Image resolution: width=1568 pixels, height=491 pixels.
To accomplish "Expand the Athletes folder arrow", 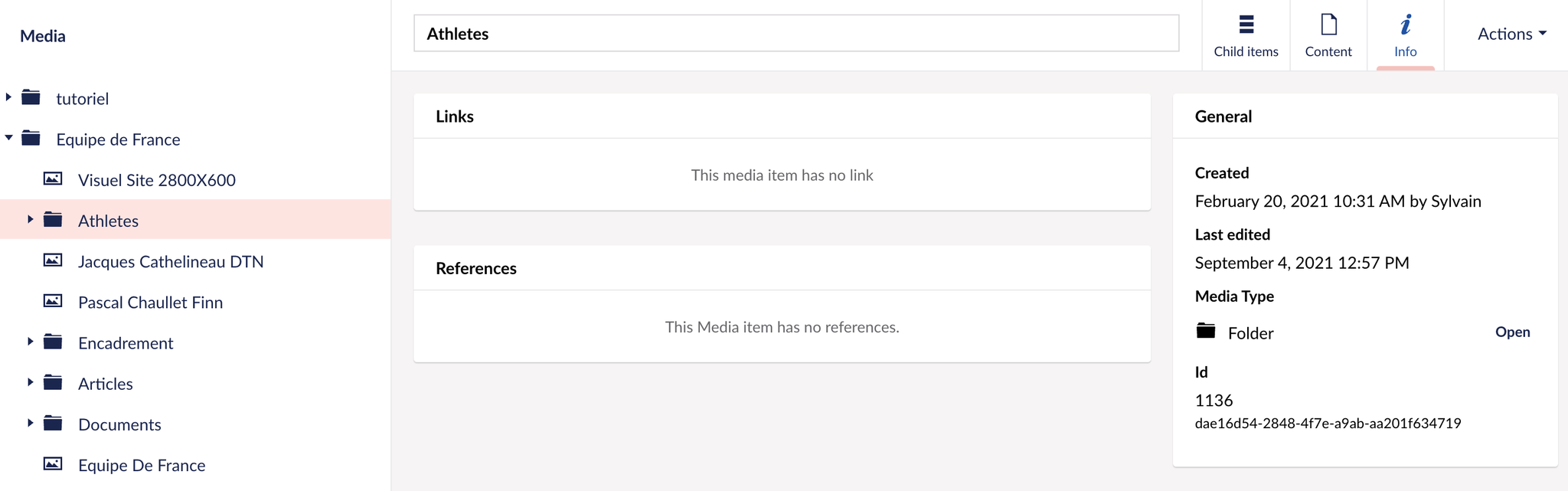I will pos(30,219).
